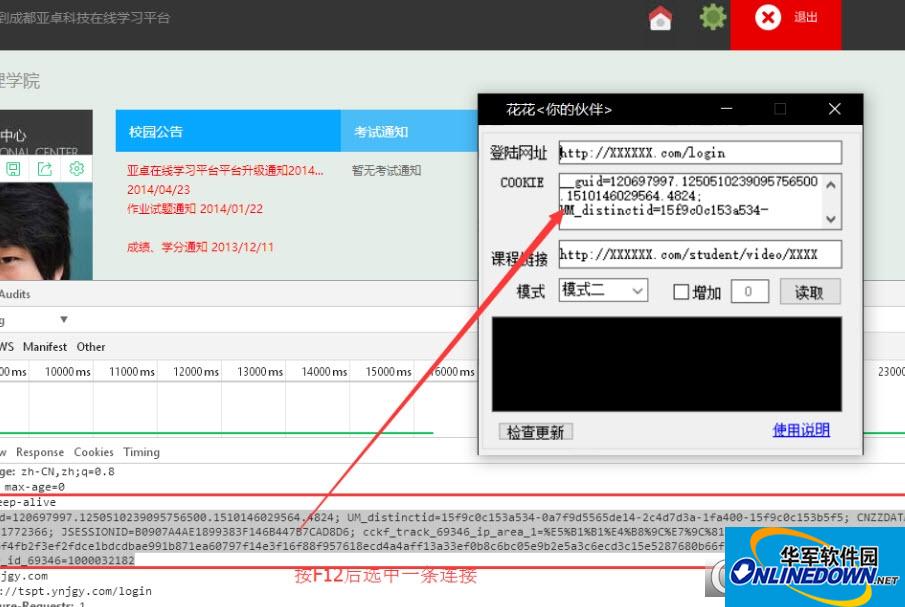Select the 暂无考试通知 text

[386, 170]
